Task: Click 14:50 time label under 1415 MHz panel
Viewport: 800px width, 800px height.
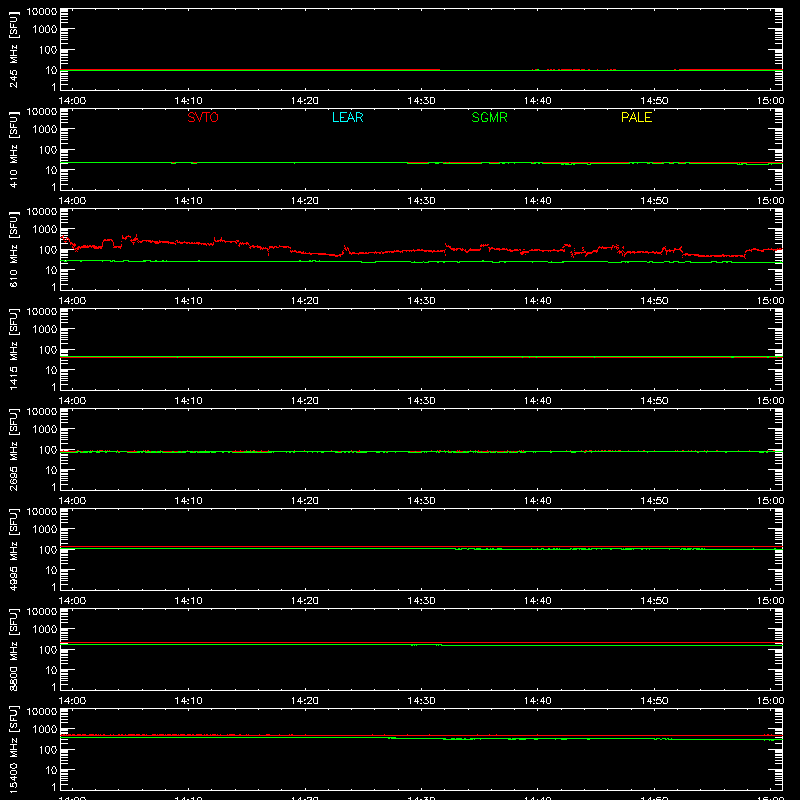Action: click(x=654, y=401)
